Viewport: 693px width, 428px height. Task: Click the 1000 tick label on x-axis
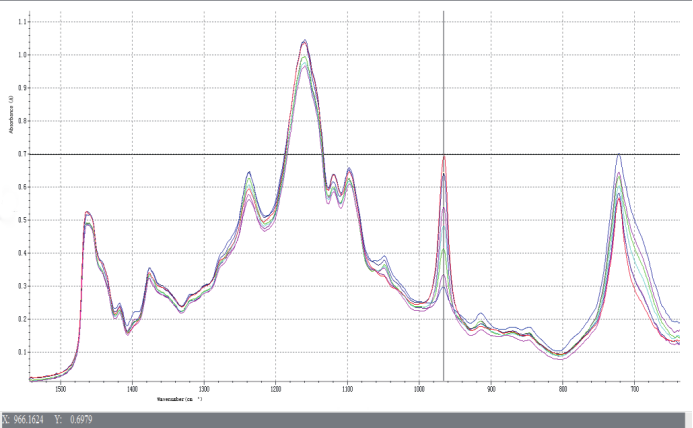click(x=419, y=389)
